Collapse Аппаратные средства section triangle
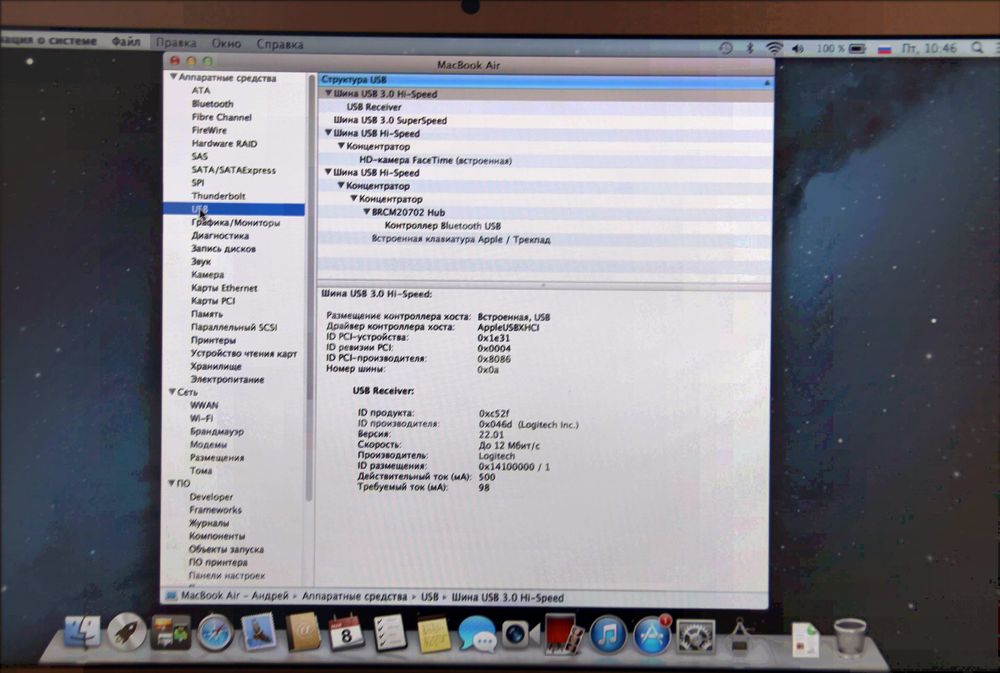Viewport: 1000px width, 673px height. click(173, 77)
